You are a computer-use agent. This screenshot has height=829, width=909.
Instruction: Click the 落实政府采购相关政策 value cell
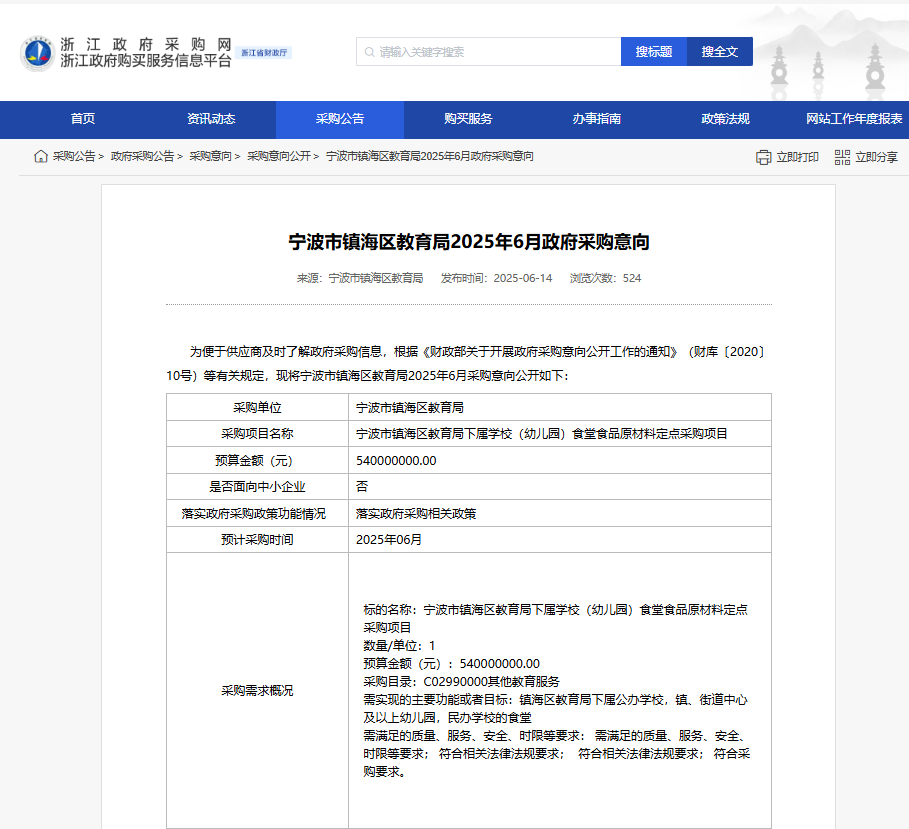(559, 513)
